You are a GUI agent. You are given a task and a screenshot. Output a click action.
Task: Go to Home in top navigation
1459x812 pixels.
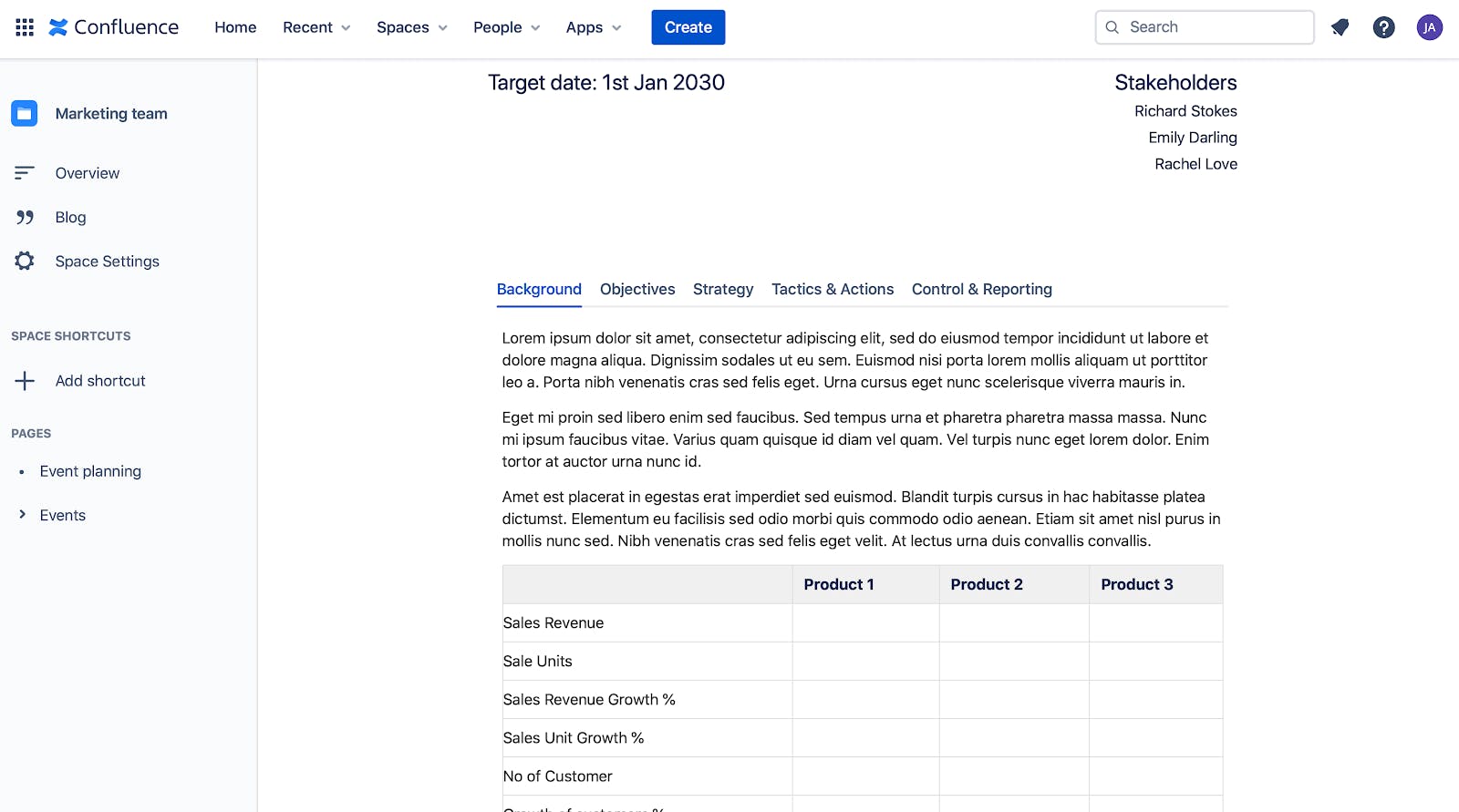[x=235, y=27]
